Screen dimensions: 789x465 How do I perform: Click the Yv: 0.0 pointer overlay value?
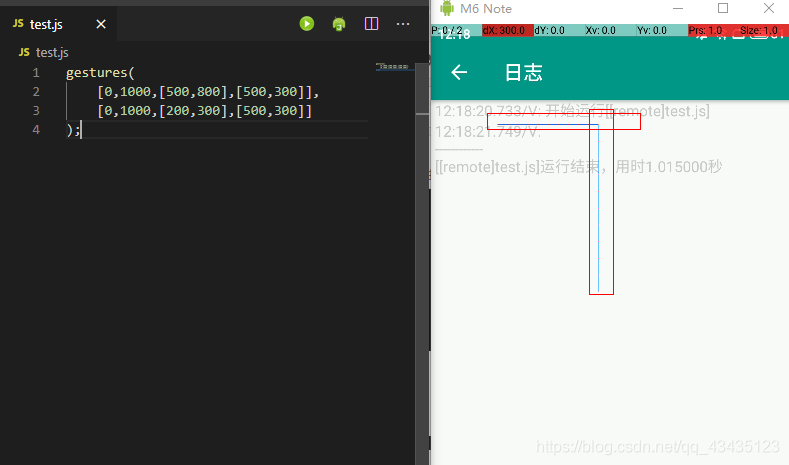tap(652, 30)
